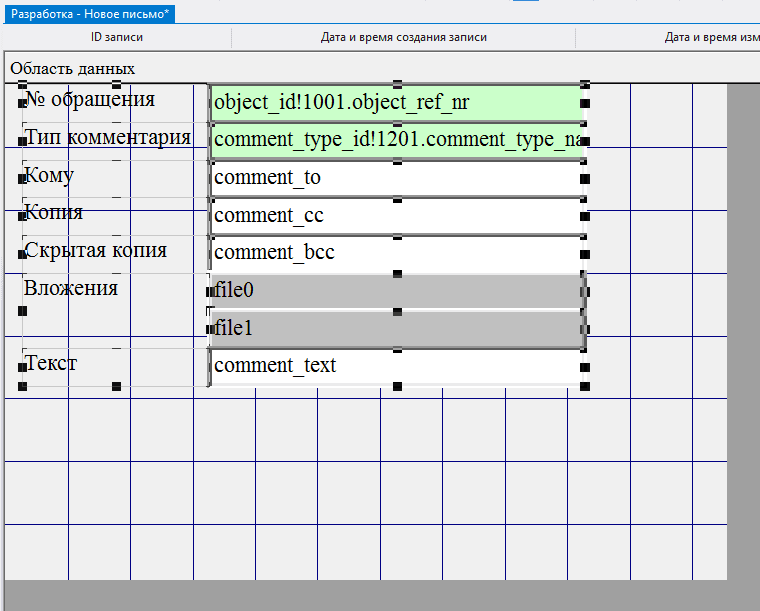Click the ID записи column header
The image size is (760, 611).
[117, 38]
